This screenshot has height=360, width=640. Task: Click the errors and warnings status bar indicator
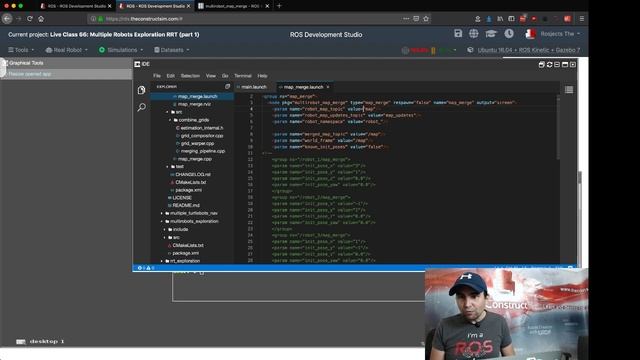146,268
